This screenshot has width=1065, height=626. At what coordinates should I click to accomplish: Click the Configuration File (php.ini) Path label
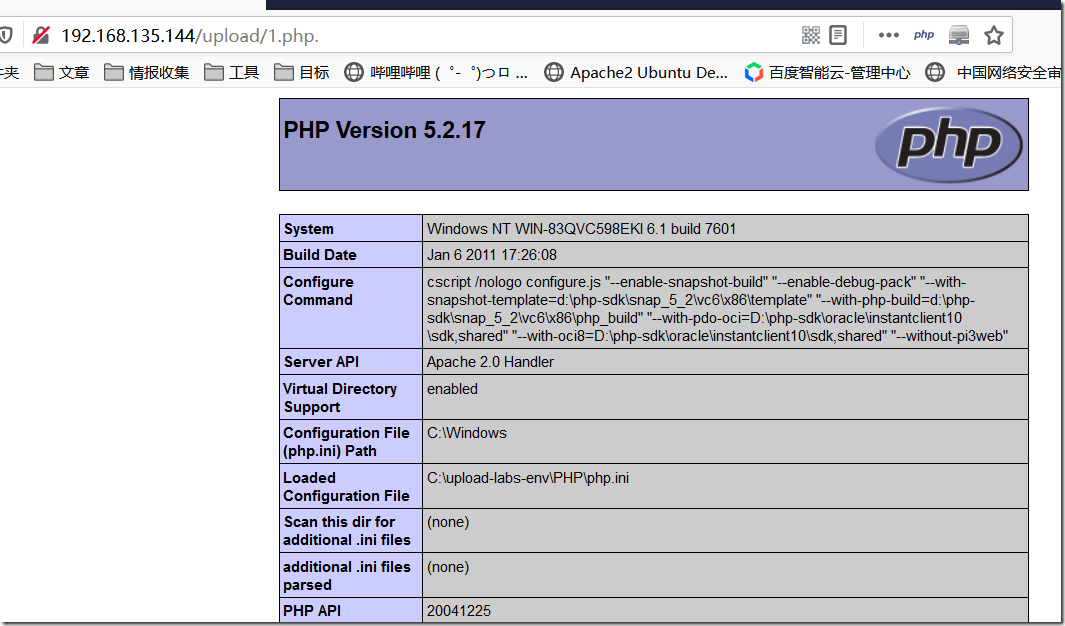(x=346, y=442)
